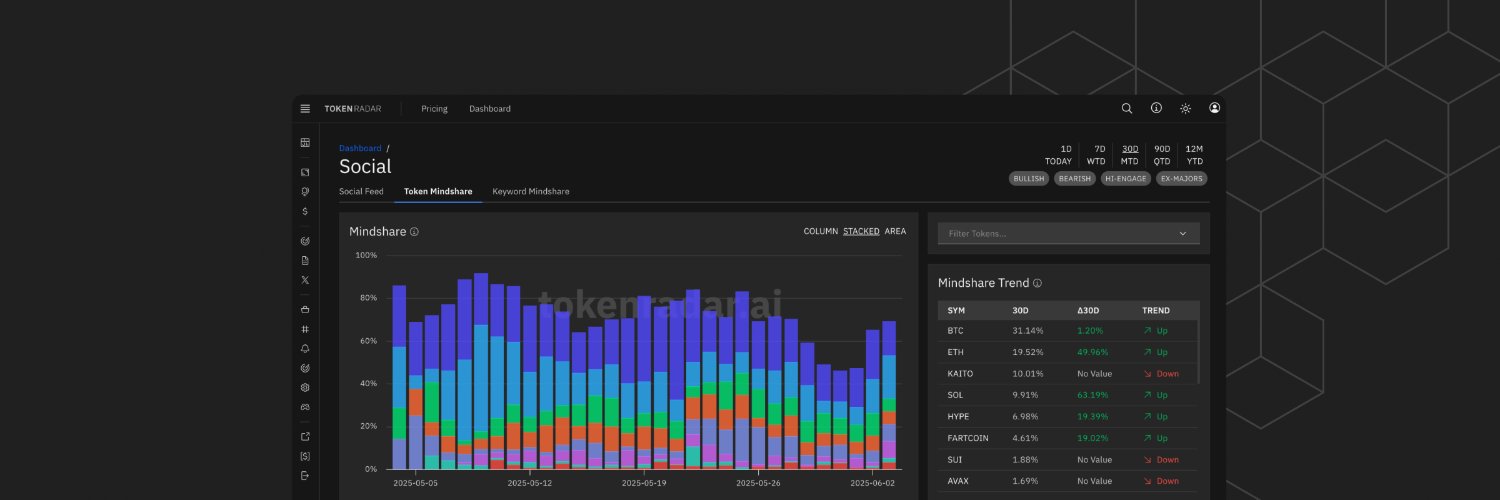Click the table dashboard icon in the sidebar
Image resolution: width=1500 pixels, height=500 pixels.
tap(305, 143)
